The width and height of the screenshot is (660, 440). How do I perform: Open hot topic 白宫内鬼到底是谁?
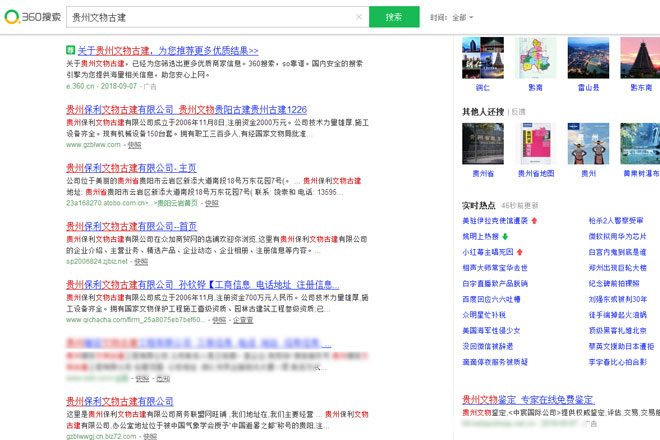click(x=617, y=252)
